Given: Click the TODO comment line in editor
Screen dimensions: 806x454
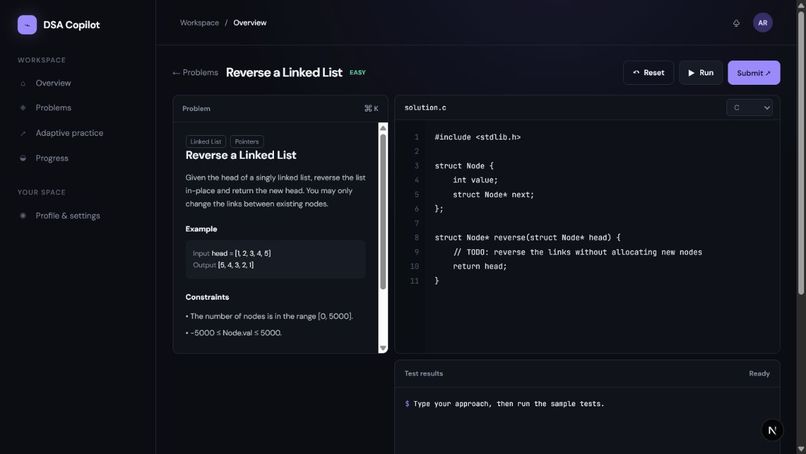Looking at the screenshot, I should coord(577,252).
